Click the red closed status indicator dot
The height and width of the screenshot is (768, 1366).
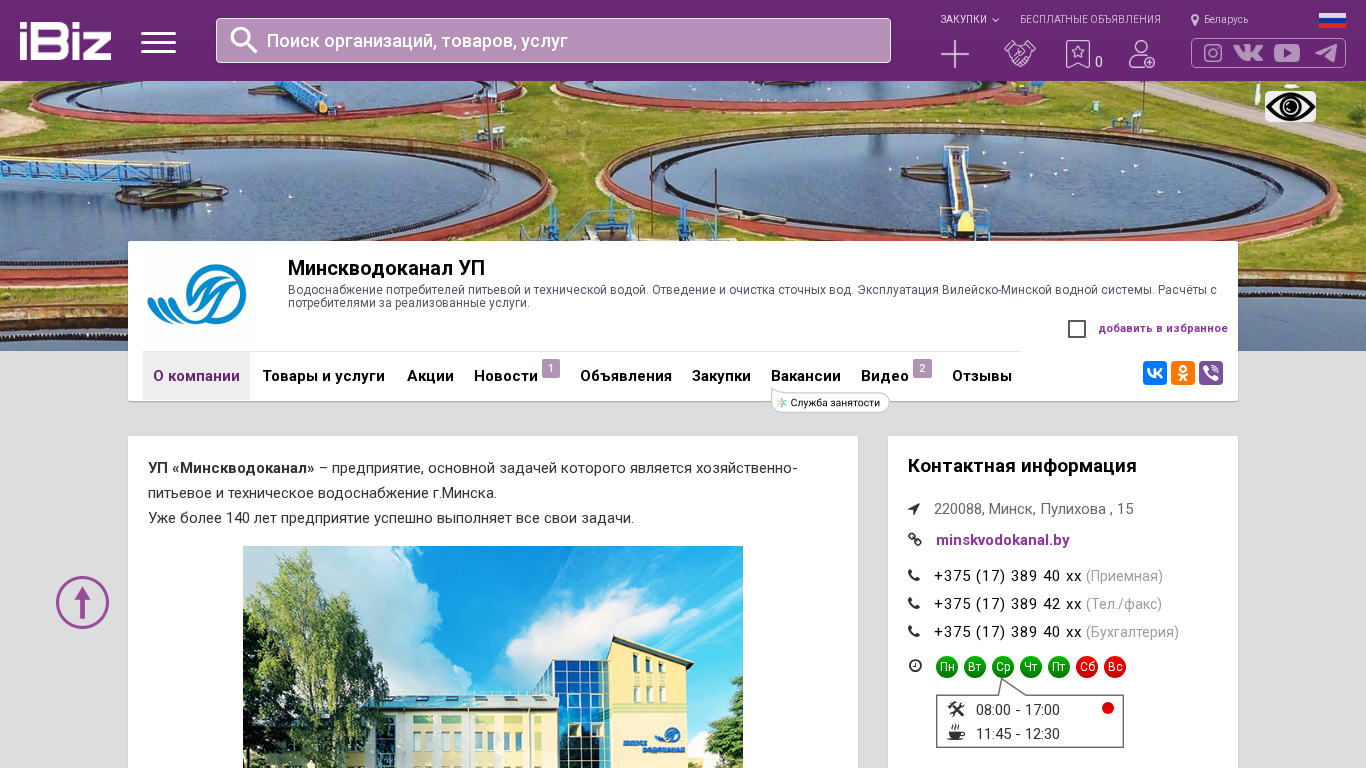pyautogui.click(x=1108, y=708)
